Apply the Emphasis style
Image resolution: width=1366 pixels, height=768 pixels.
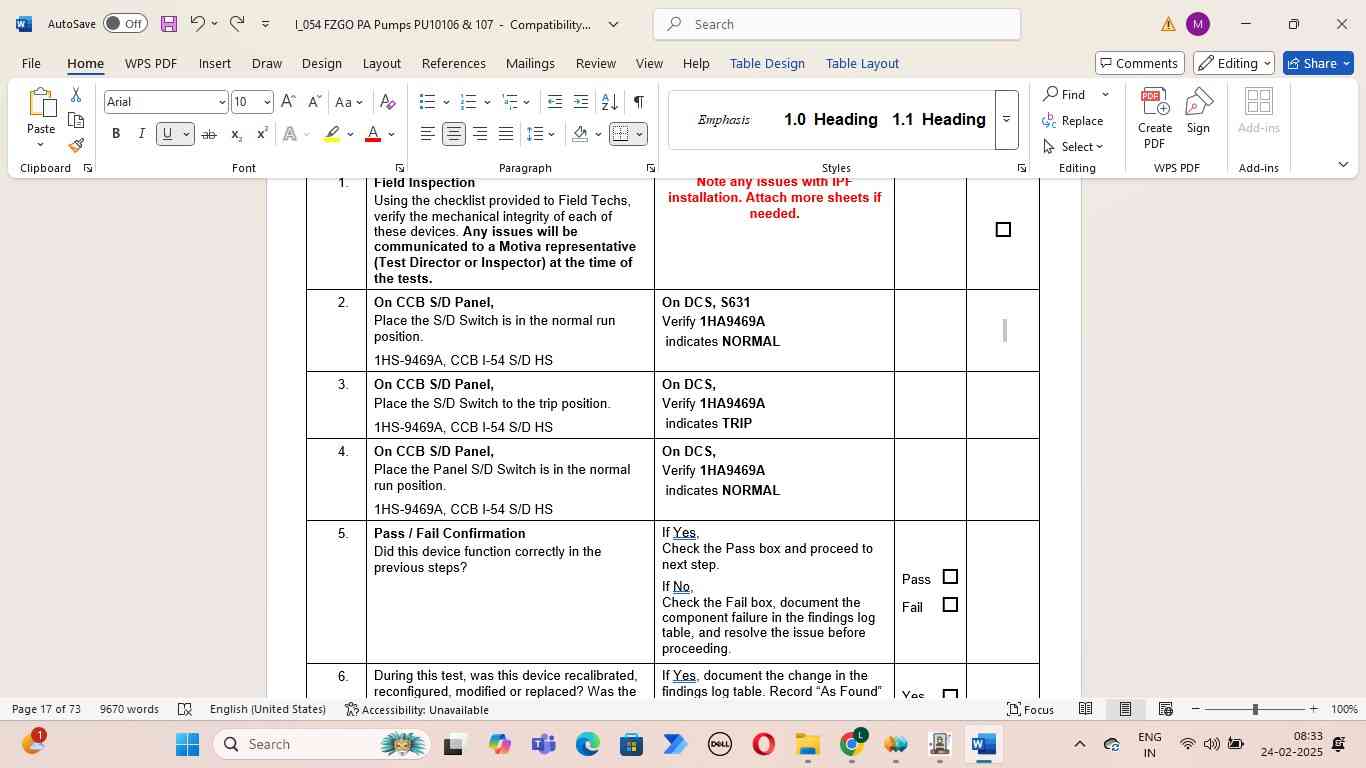724,120
